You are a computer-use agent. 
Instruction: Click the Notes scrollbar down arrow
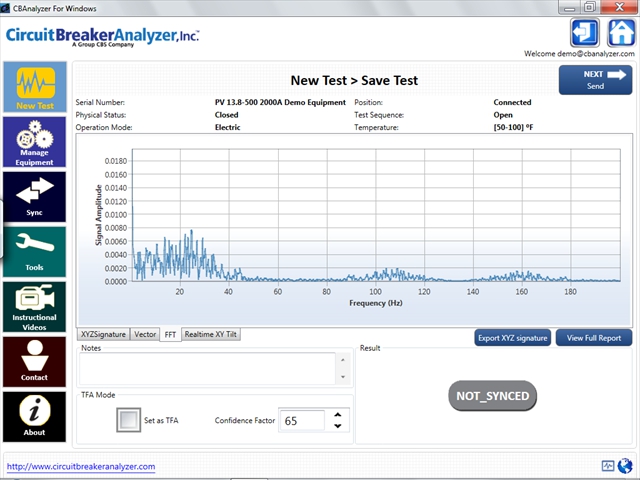(x=343, y=377)
